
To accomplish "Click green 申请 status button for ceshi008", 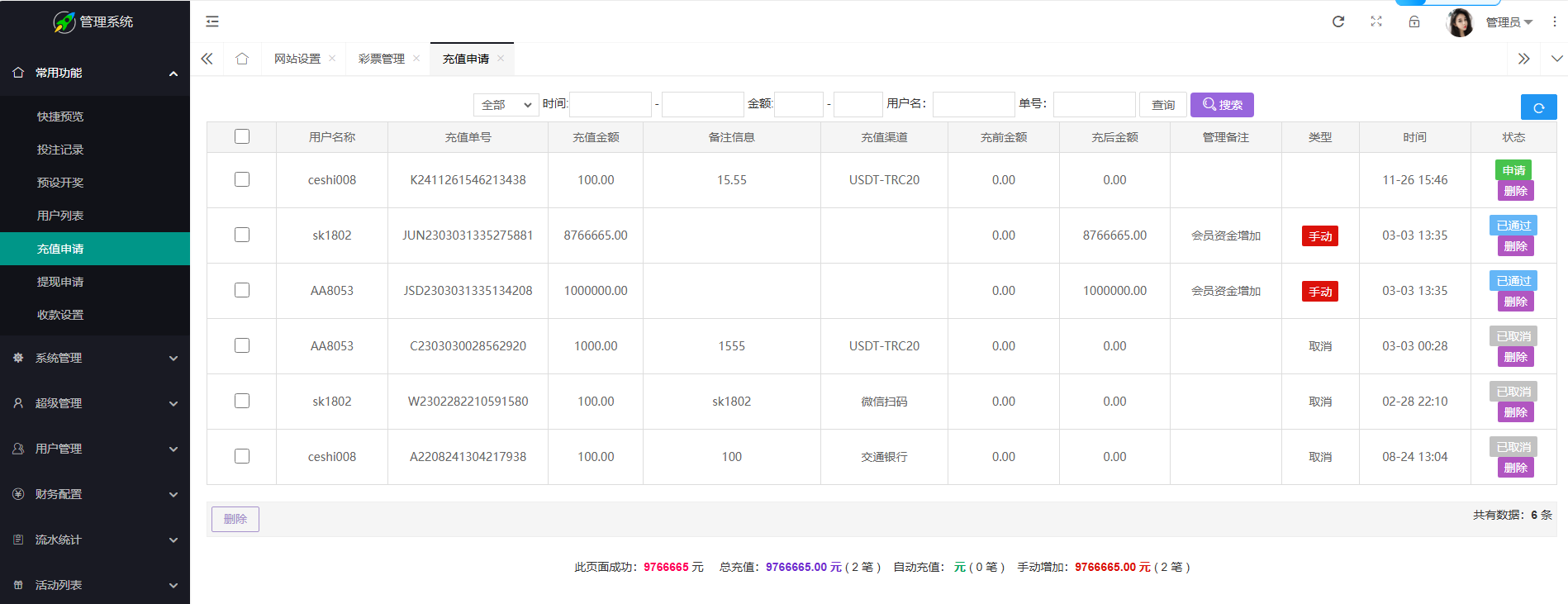I will pos(1513,170).
